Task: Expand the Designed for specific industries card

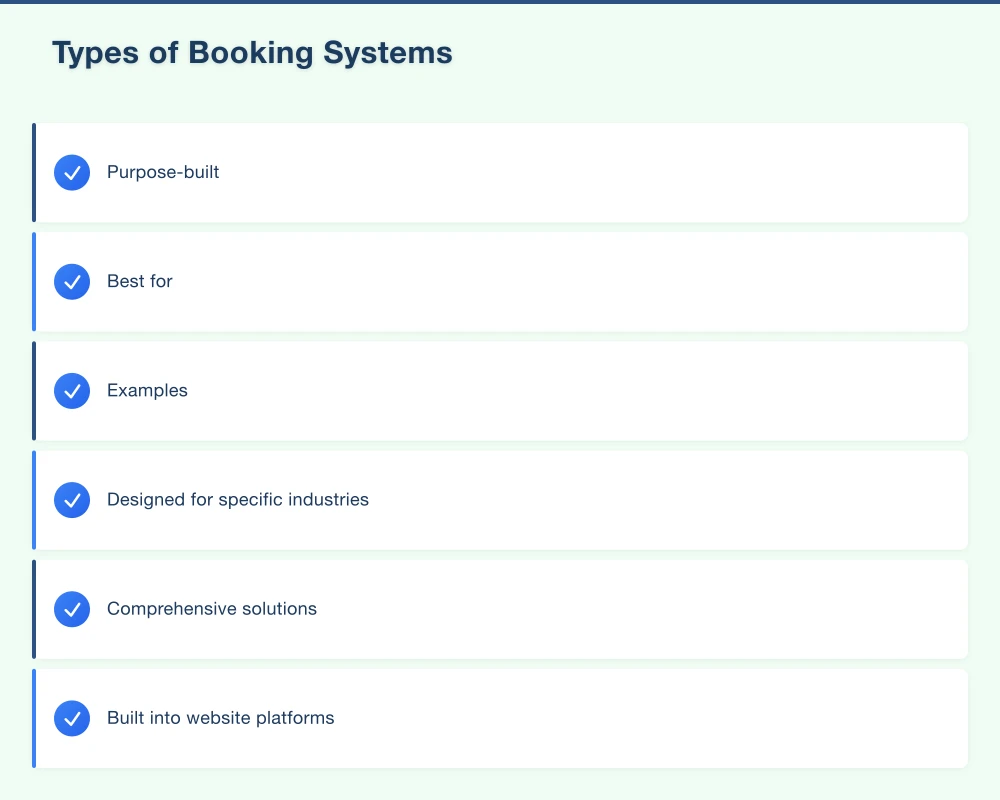Action: pyautogui.click(x=500, y=499)
